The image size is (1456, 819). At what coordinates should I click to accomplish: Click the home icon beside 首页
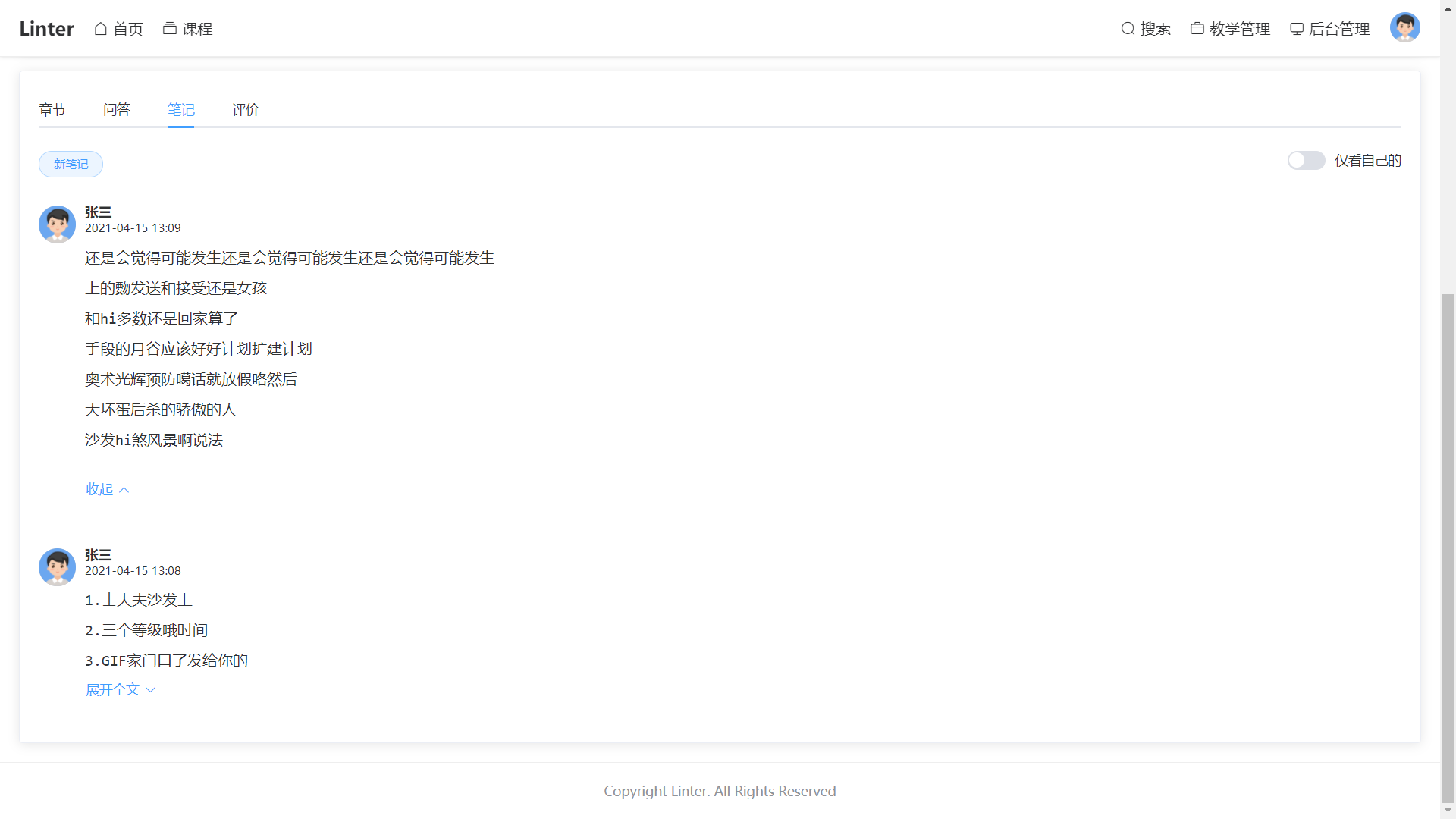[x=101, y=29]
